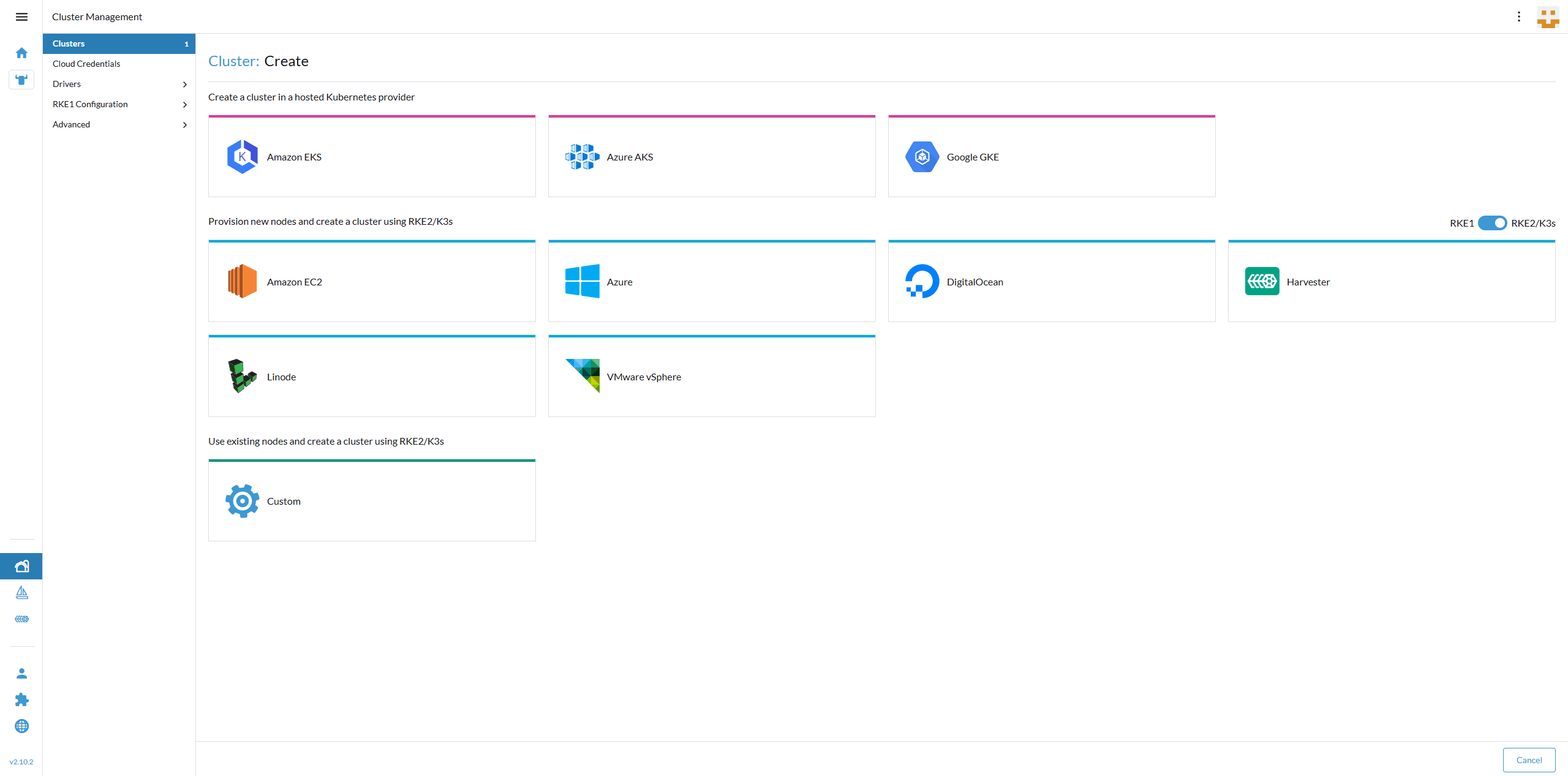Click the RKE1 toggle label

pyautogui.click(x=1461, y=223)
